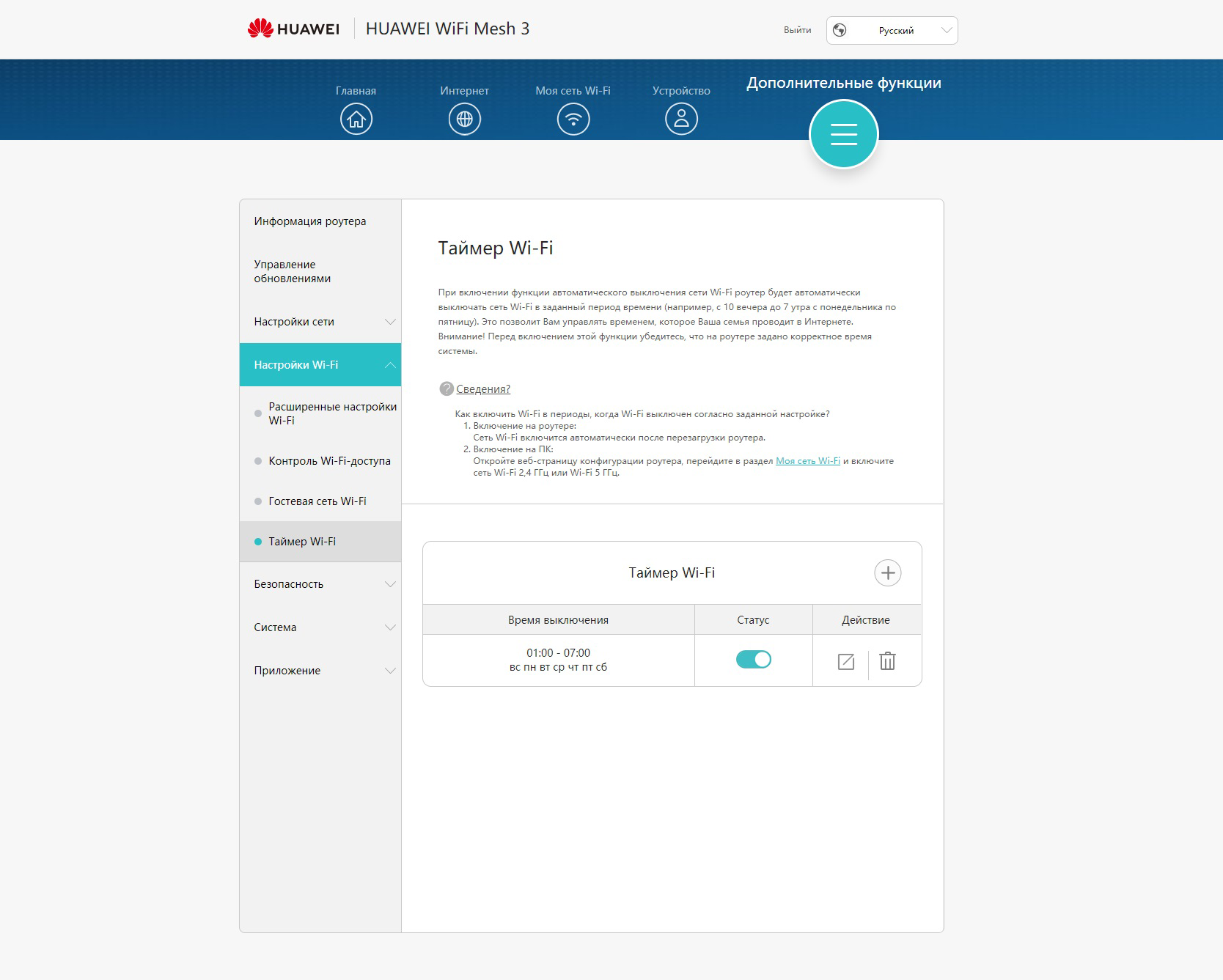Screen dimensions: 1223x980
Task: Add a new Wi-Fi timer with plus icon
Action: [888, 572]
